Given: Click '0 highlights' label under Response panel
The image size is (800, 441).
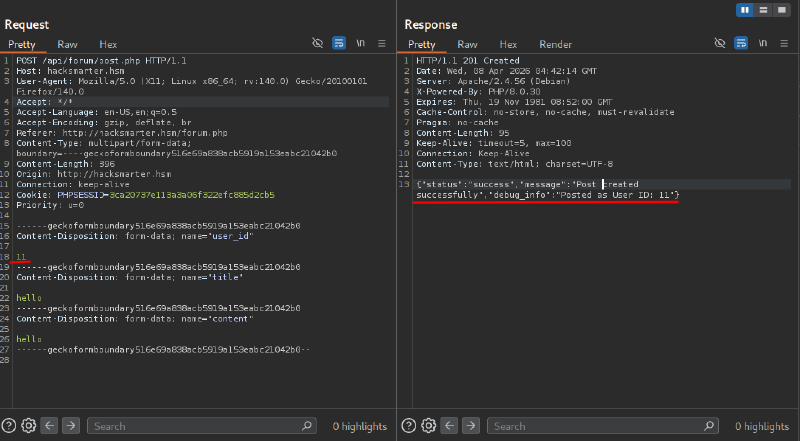Looking at the screenshot, I should click(x=762, y=426).
